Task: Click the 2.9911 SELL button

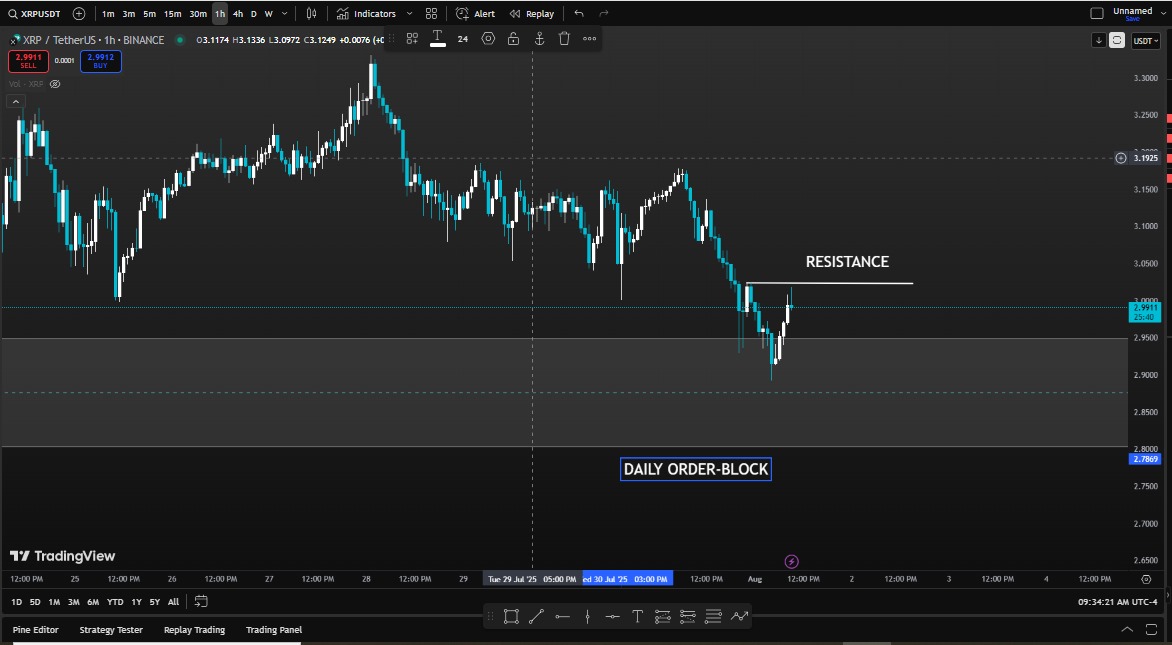Action: point(28,61)
